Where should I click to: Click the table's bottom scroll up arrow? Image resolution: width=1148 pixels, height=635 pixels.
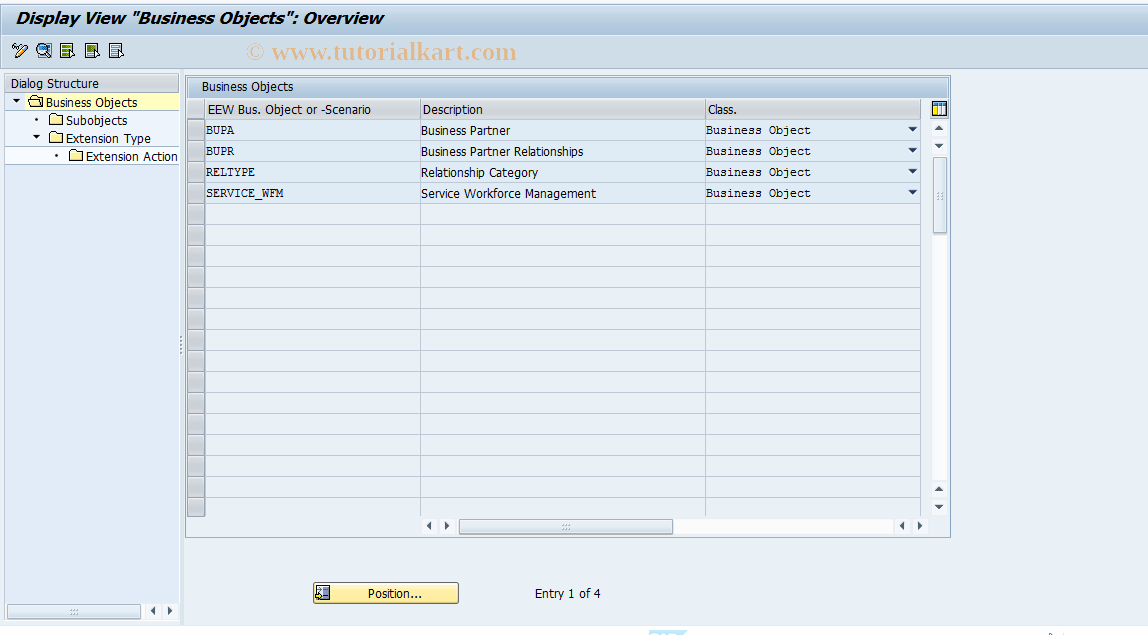coord(939,489)
